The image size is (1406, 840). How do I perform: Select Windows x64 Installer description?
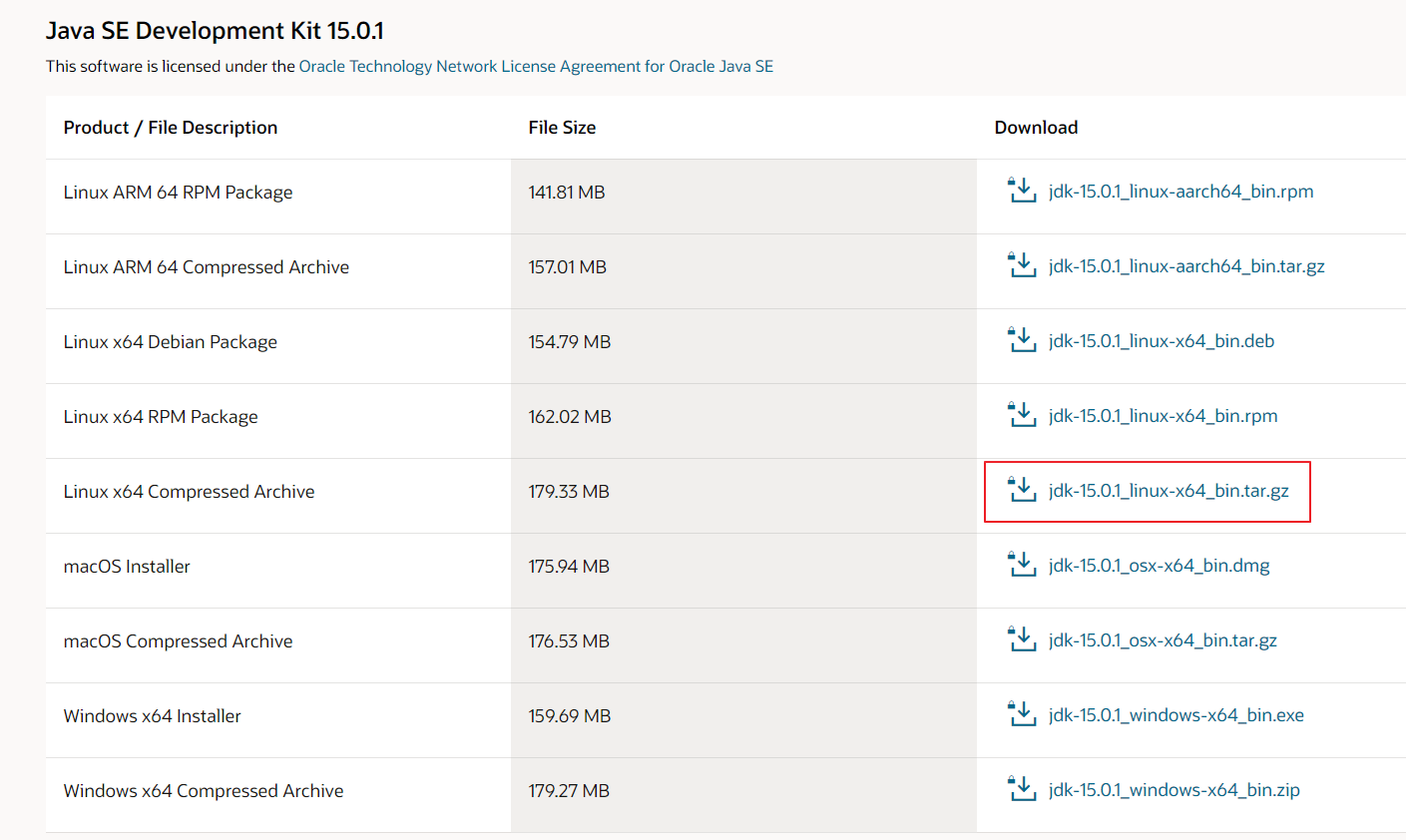pos(153,716)
